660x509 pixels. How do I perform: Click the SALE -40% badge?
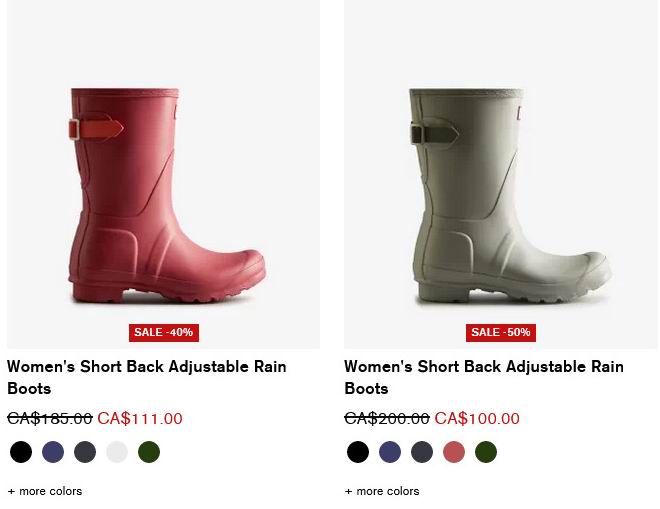[x=164, y=333]
